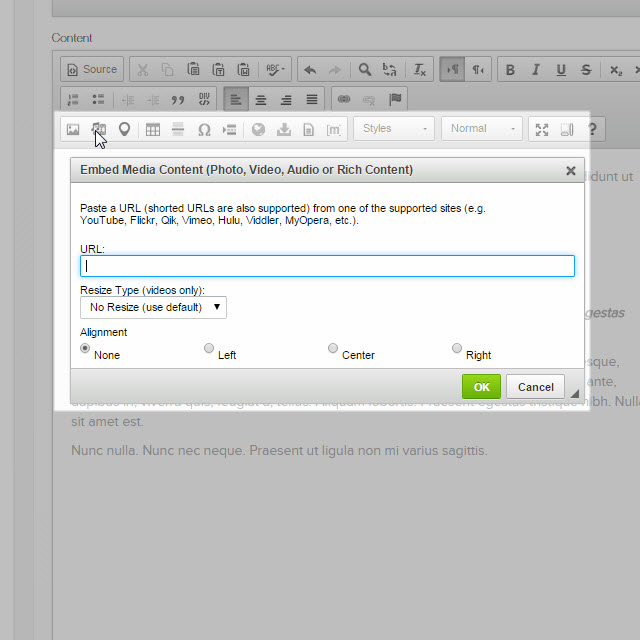Click the Replace icon
The height and width of the screenshot is (640, 640).
tap(390, 69)
